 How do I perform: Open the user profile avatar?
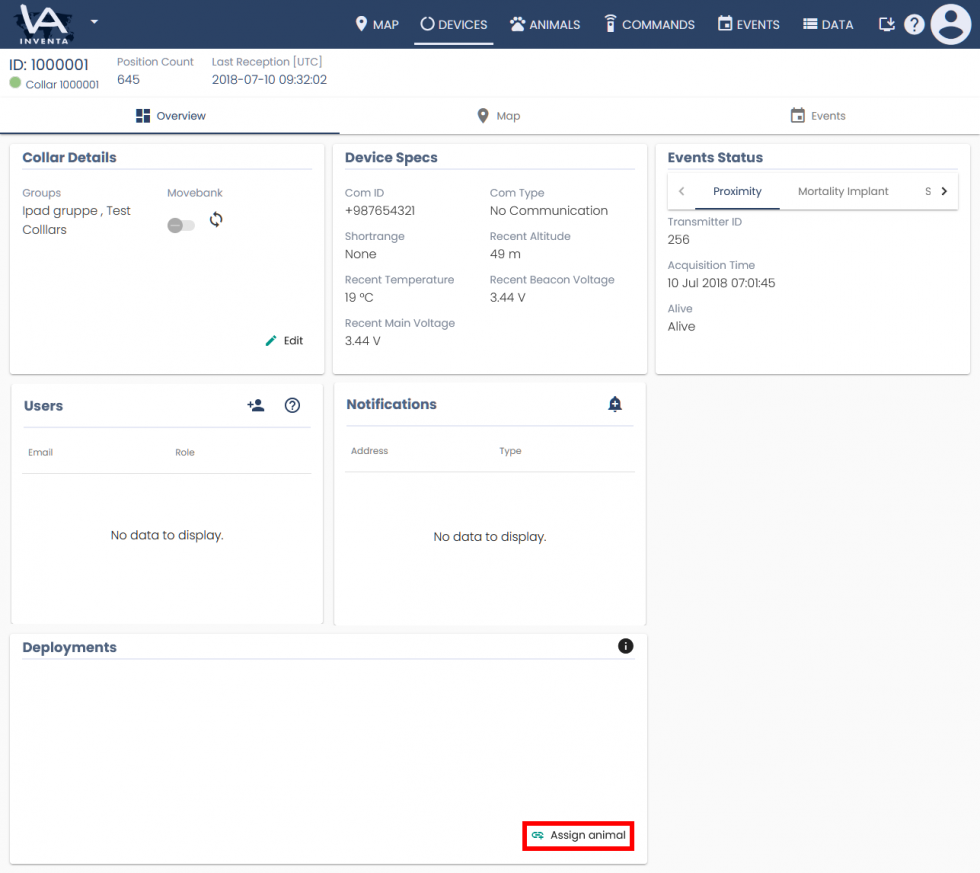[x=950, y=24]
